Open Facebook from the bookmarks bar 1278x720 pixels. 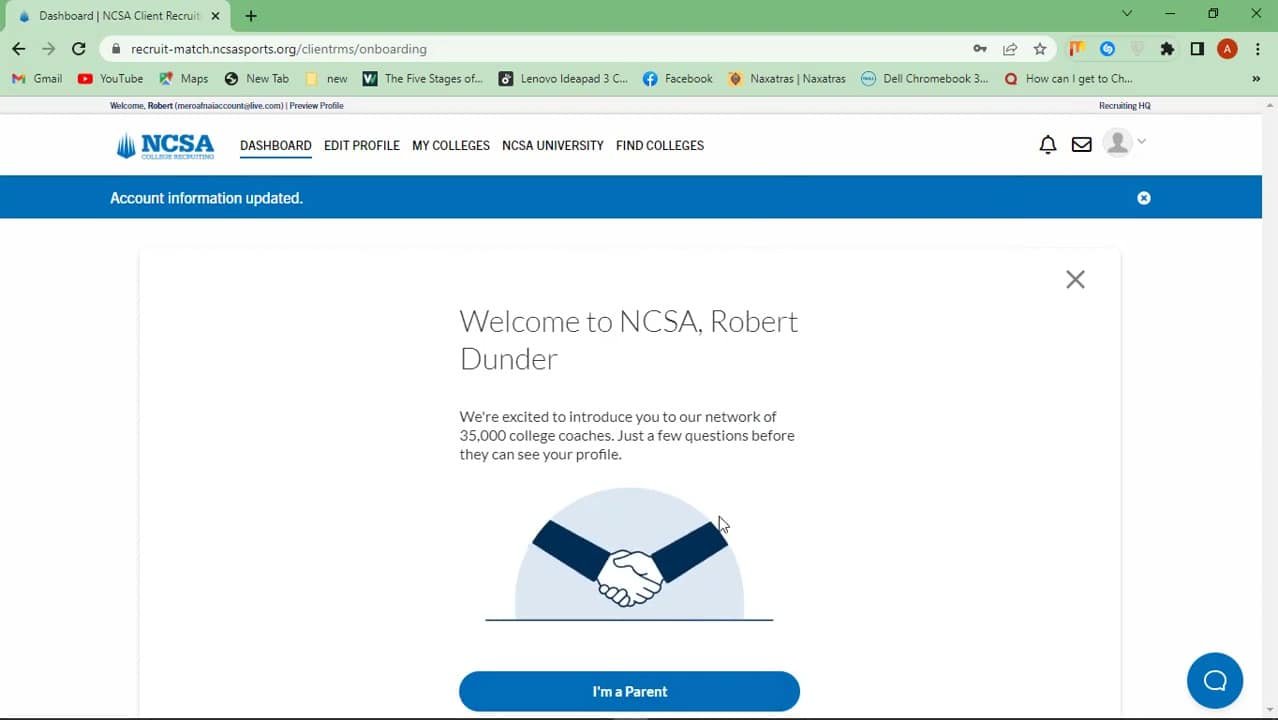[677, 78]
